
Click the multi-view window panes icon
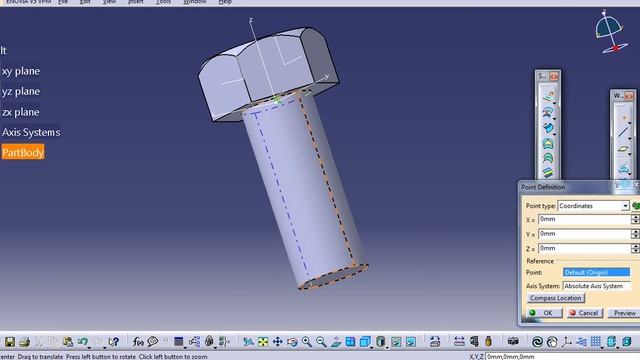350,342
